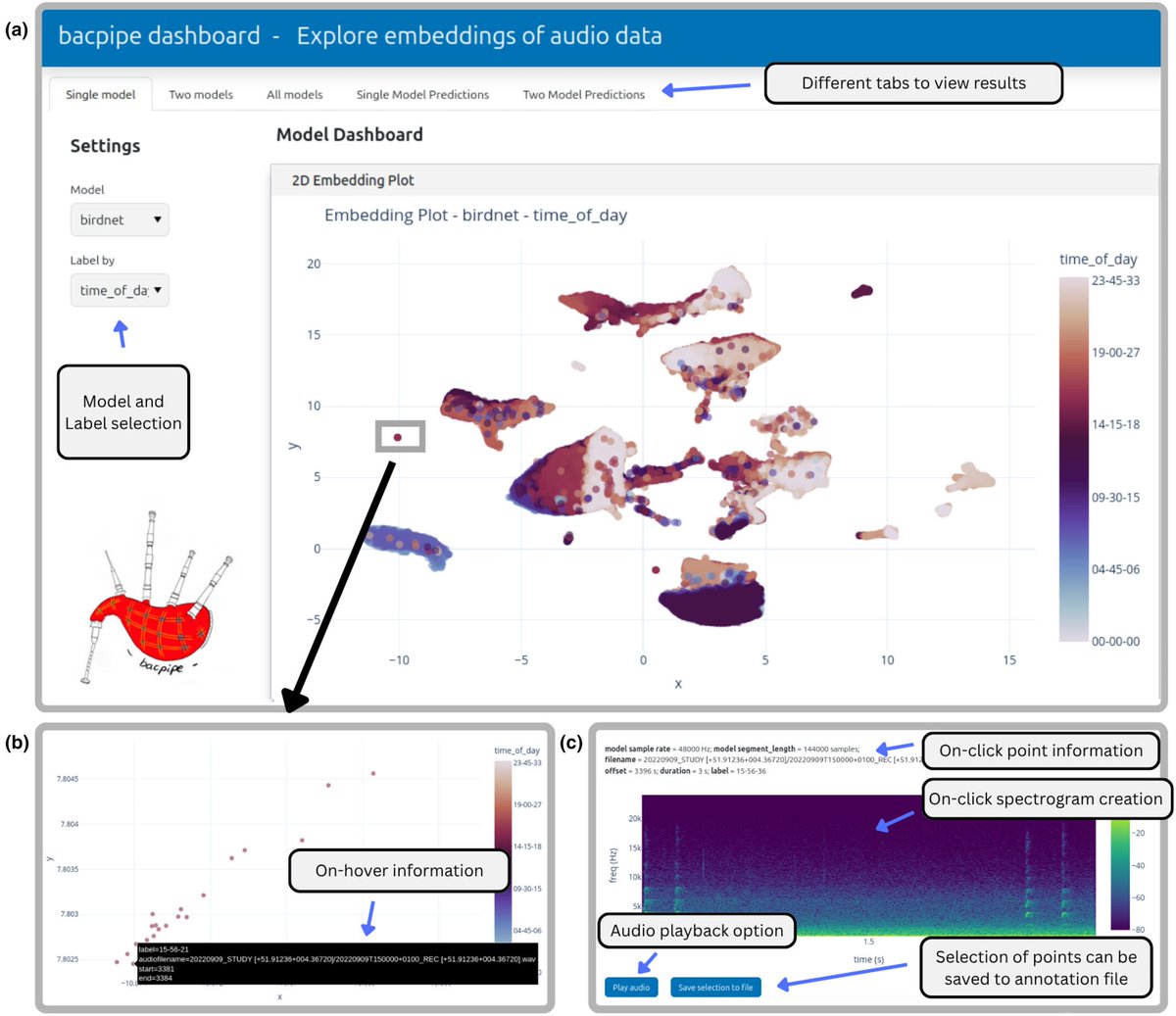This screenshot has height=1016, width=1176.
Task: Click the Save selection to file button
Action: (715, 987)
